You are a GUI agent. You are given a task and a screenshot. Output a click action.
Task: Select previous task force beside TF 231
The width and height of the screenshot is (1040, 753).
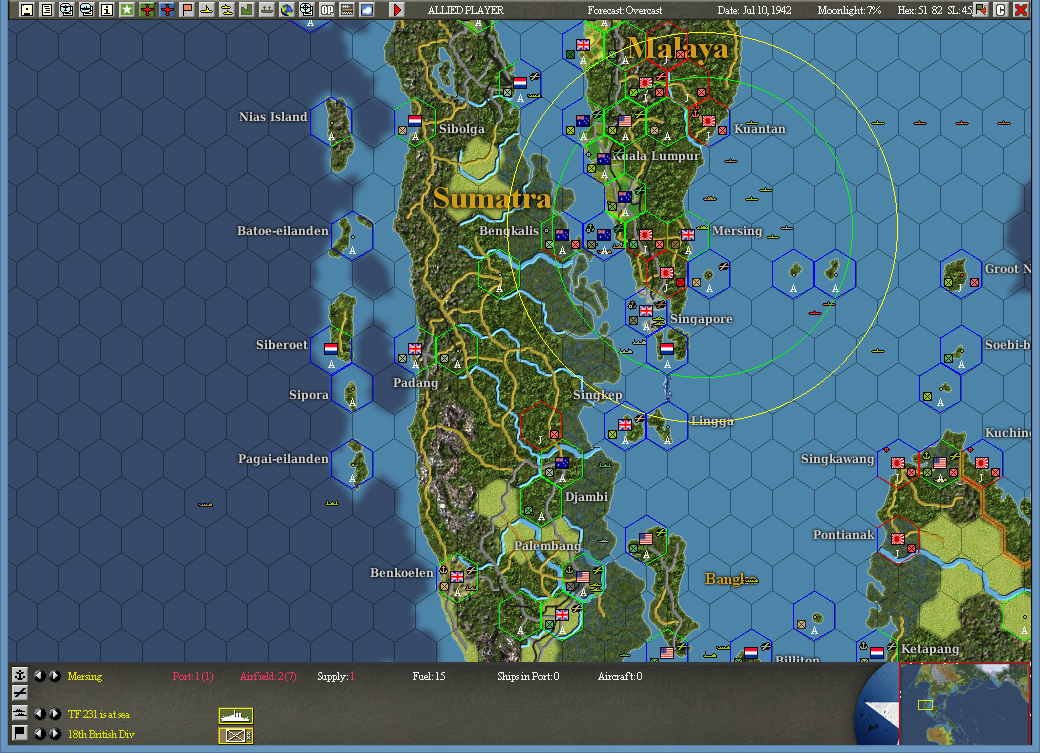[40, 714]
